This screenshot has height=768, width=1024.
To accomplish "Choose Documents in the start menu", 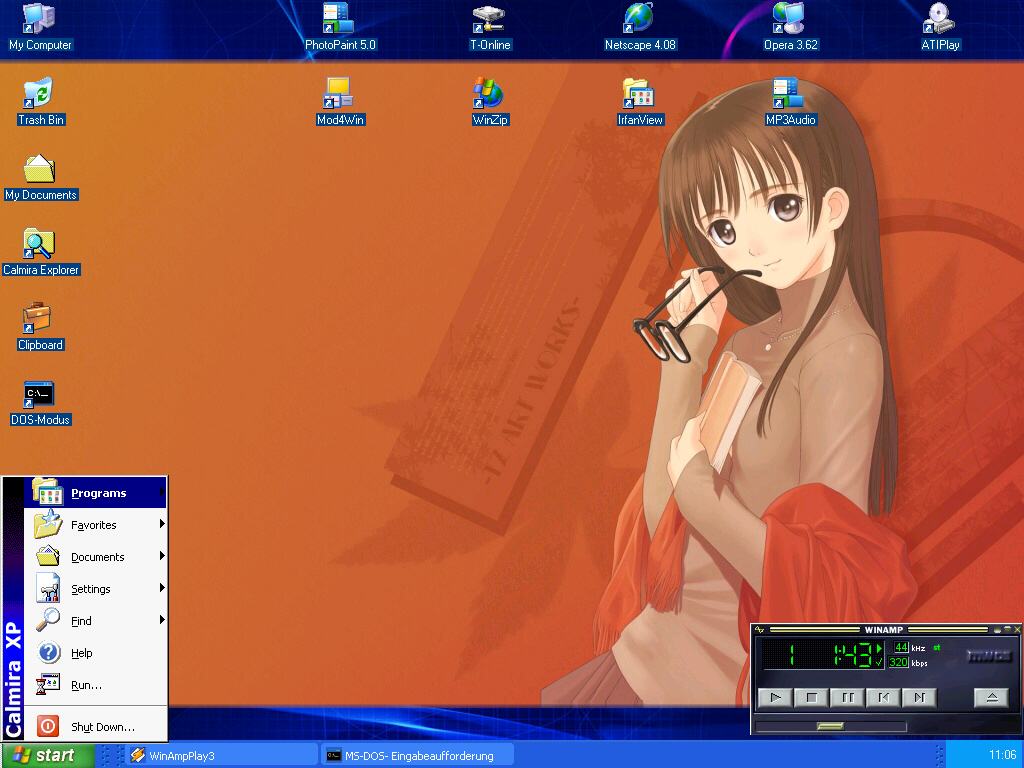I will [x=95, y=556].
